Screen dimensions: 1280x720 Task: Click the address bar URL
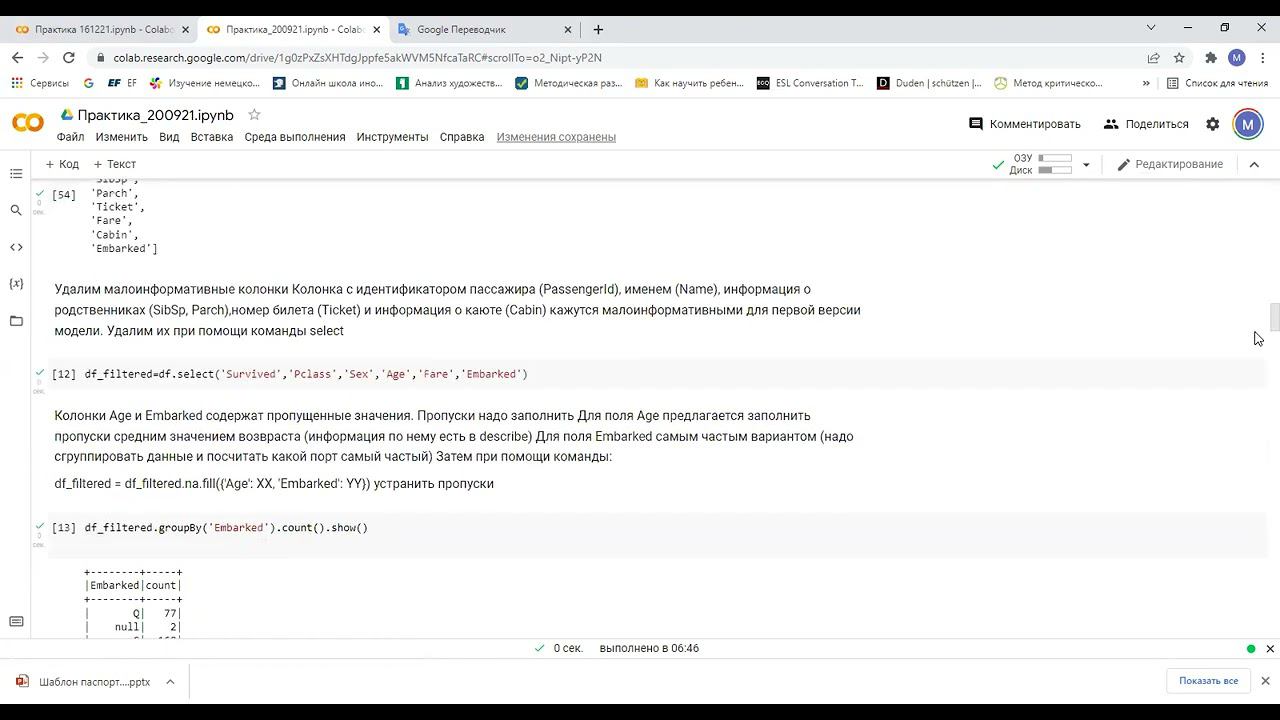(357, 58)
